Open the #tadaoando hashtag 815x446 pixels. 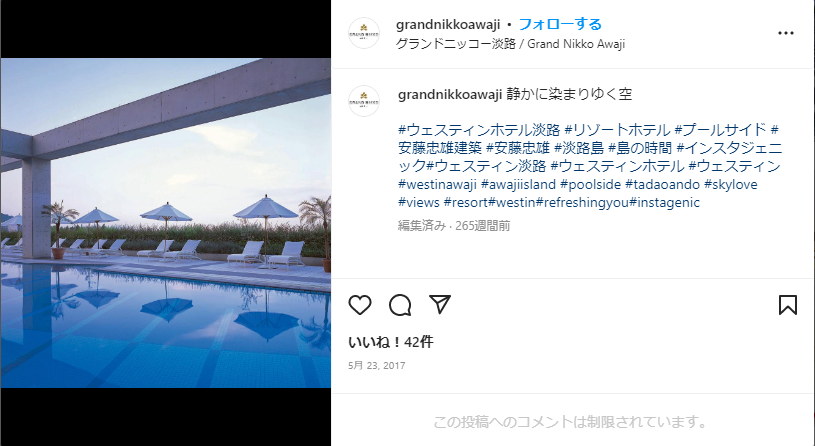coord(662,184)
